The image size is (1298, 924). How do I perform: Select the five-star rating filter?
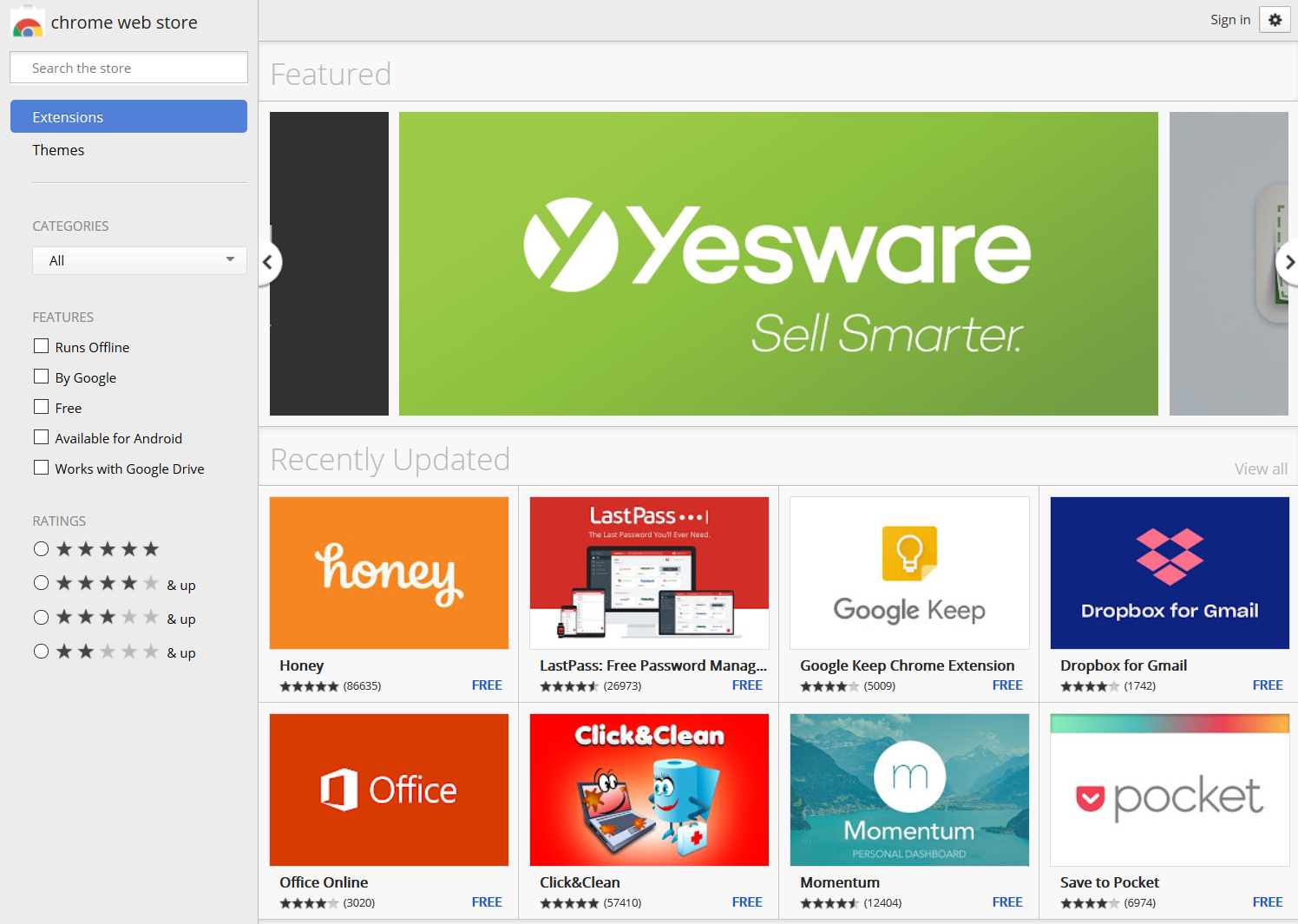coord(41,548)
